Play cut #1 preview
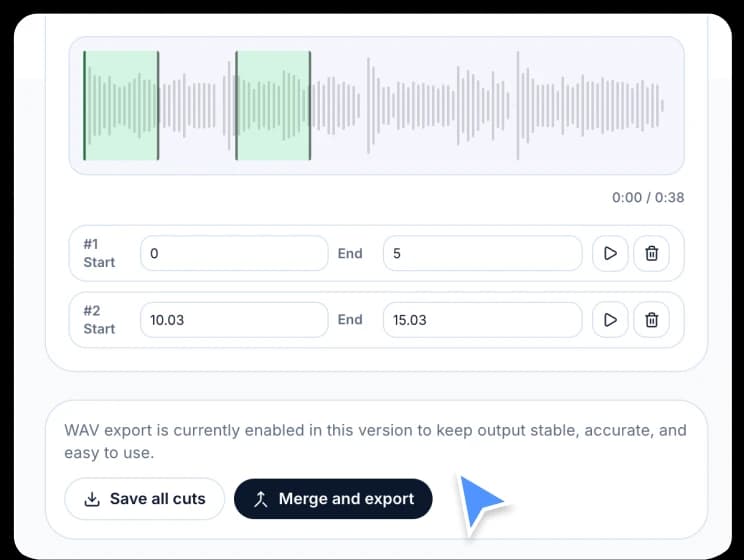Viewport: 744px width, 560px height. click(610, 254)
